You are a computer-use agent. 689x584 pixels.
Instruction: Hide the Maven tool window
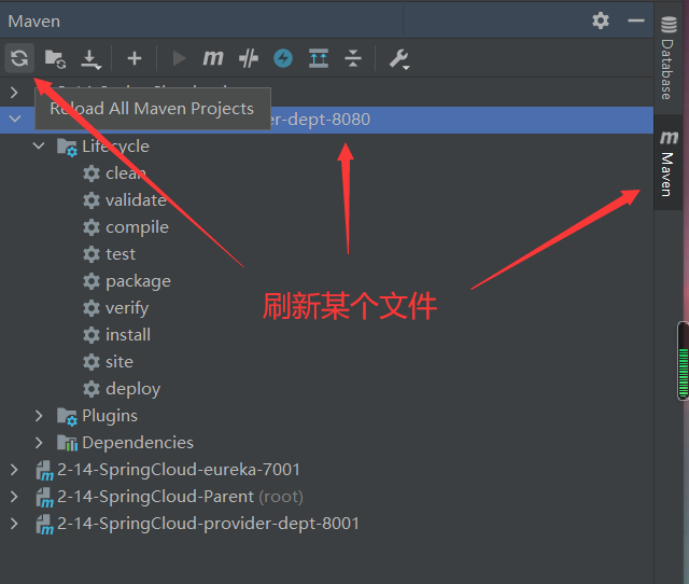[x=636, y=20]
